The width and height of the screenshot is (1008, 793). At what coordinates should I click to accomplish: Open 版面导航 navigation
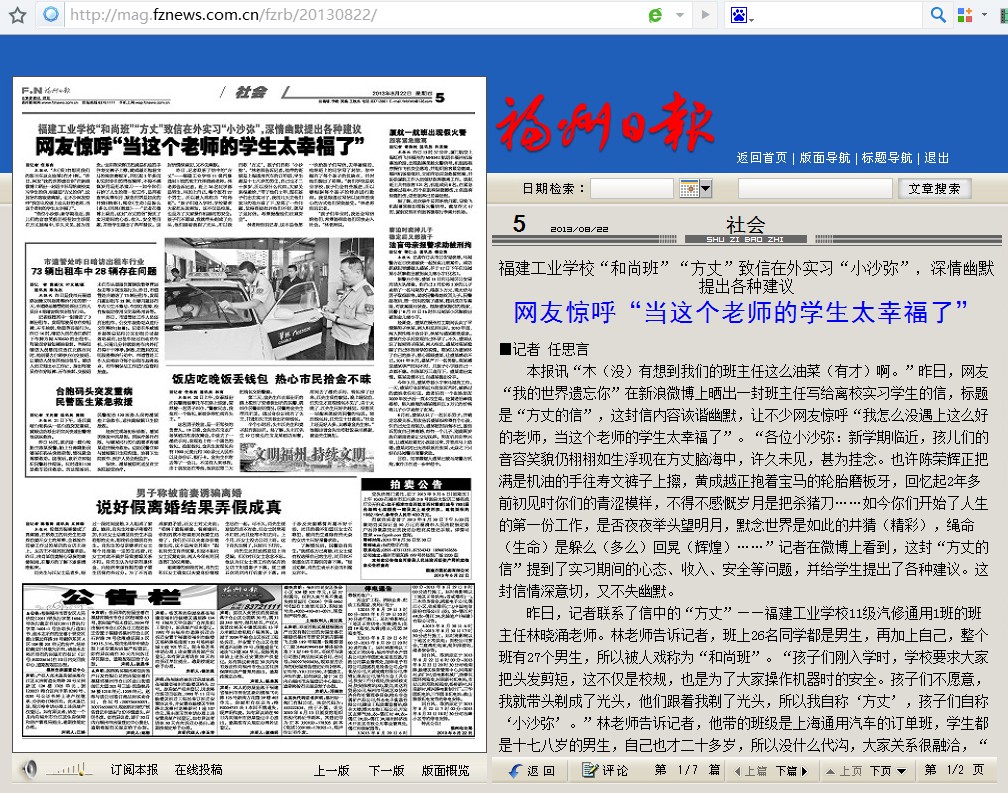pos(825,158)
